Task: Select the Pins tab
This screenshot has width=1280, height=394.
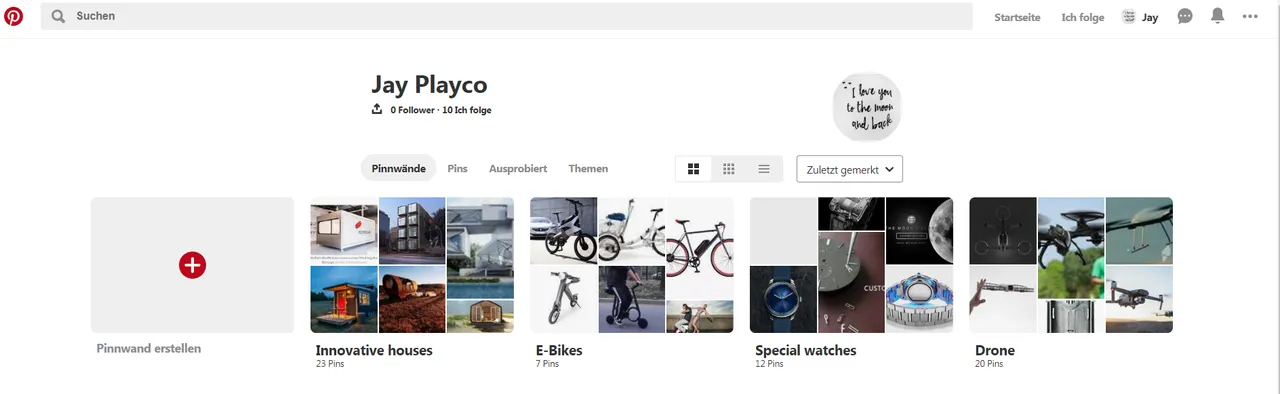Action: [457, 169]
